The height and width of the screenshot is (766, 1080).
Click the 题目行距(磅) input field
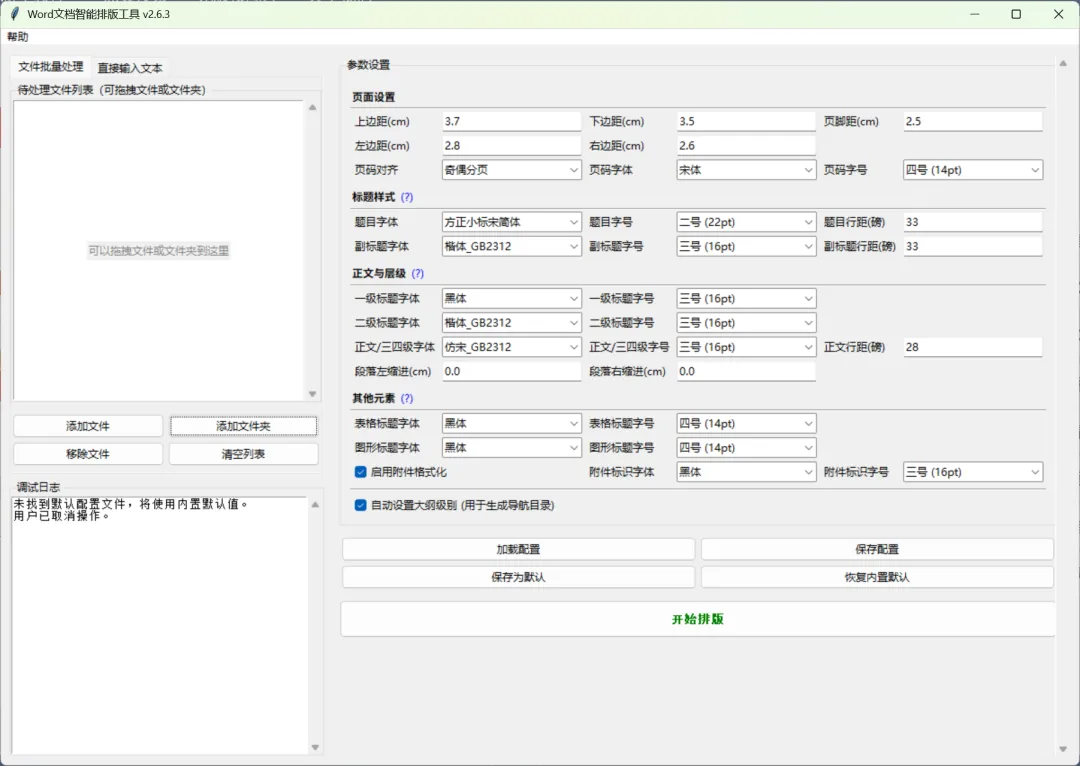tap(973, 222)
